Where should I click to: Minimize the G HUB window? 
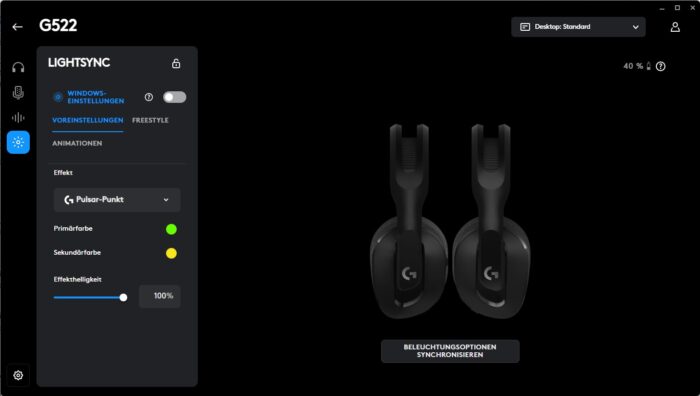point(662,8)
